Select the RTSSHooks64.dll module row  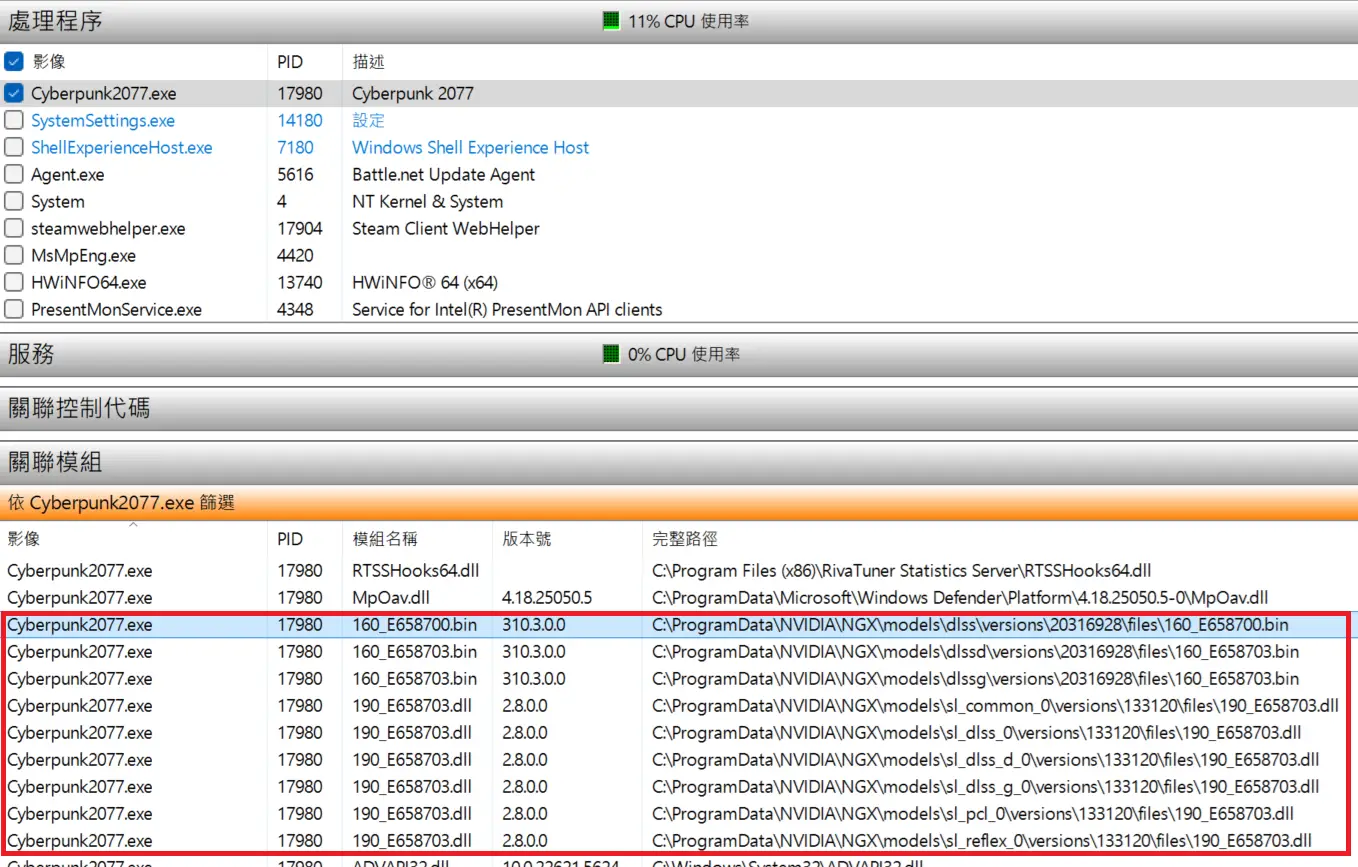pos(415,571)
